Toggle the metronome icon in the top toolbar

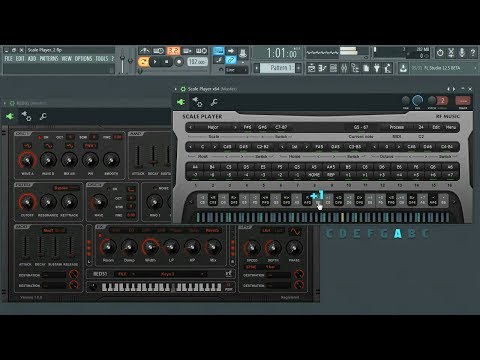[x=144, y=51]
